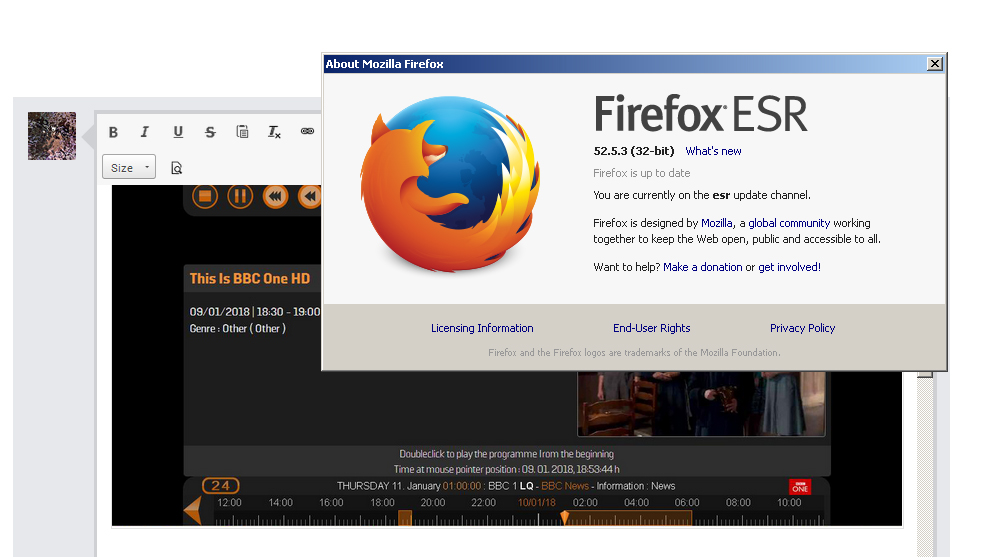Click the remove formatting icon
This screenshot has height=557, width=1006.
click(x=274, y=132)
